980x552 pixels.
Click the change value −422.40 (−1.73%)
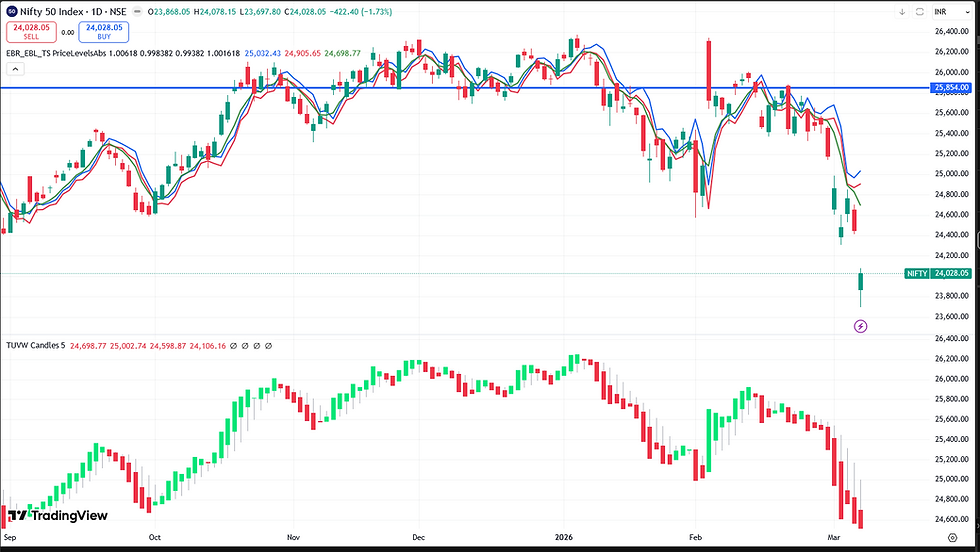tap(361, 11)
